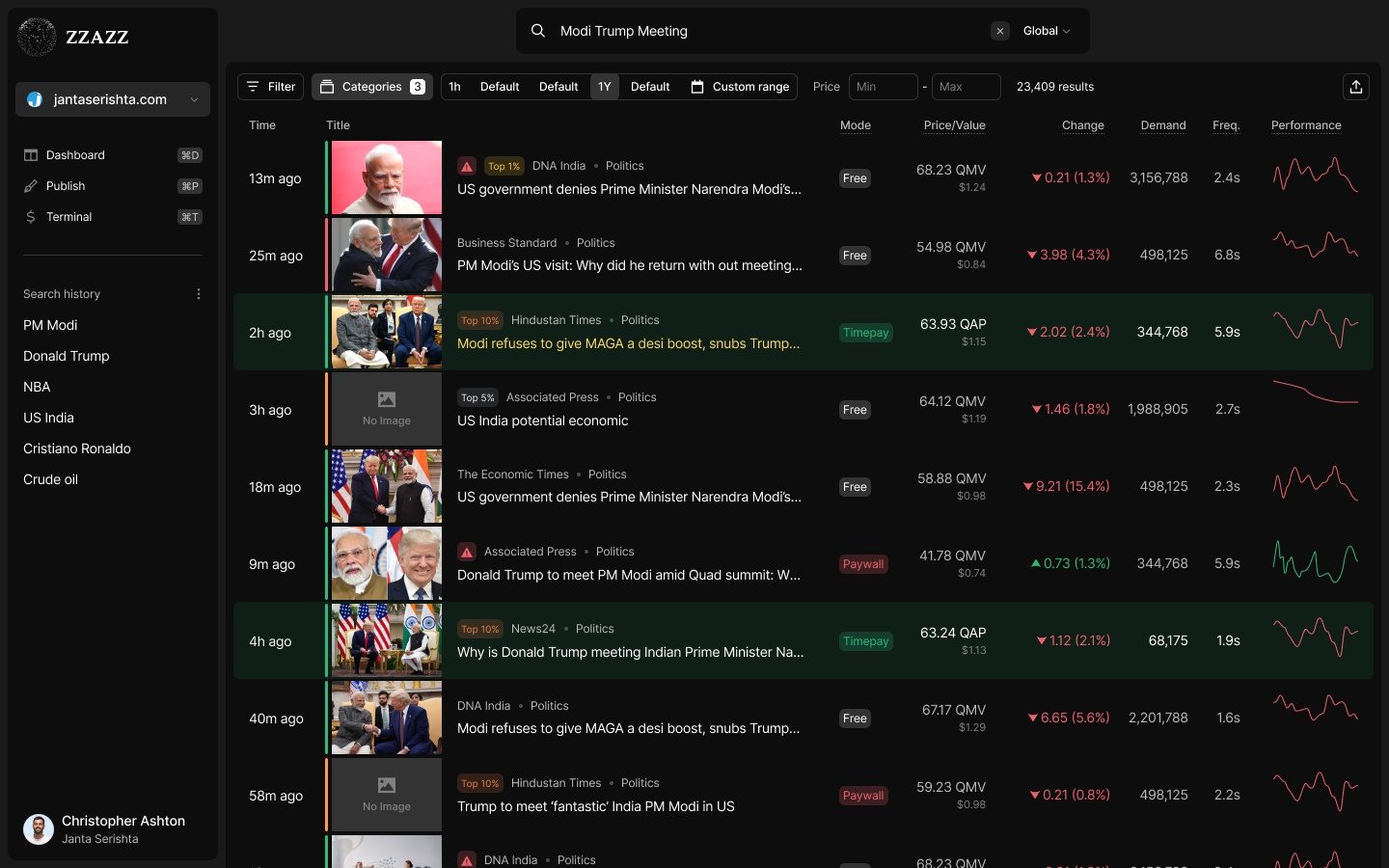The height and width of the screenshot is (868, 1389).
Task: Open the Global region dropdown
Action: click(1045, 31)
